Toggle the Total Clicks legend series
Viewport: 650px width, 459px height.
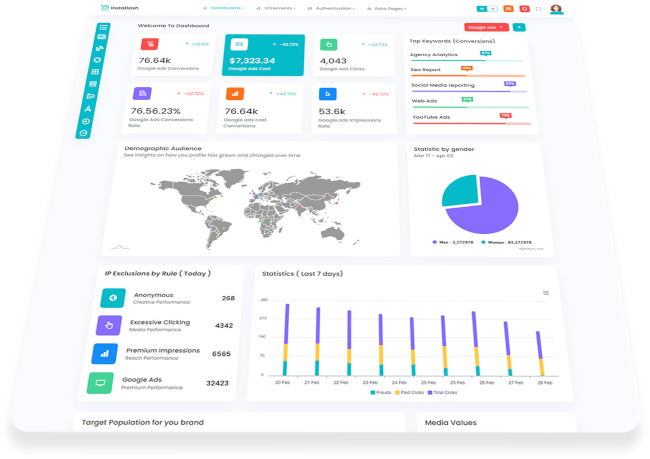click(x=442, y=392)
